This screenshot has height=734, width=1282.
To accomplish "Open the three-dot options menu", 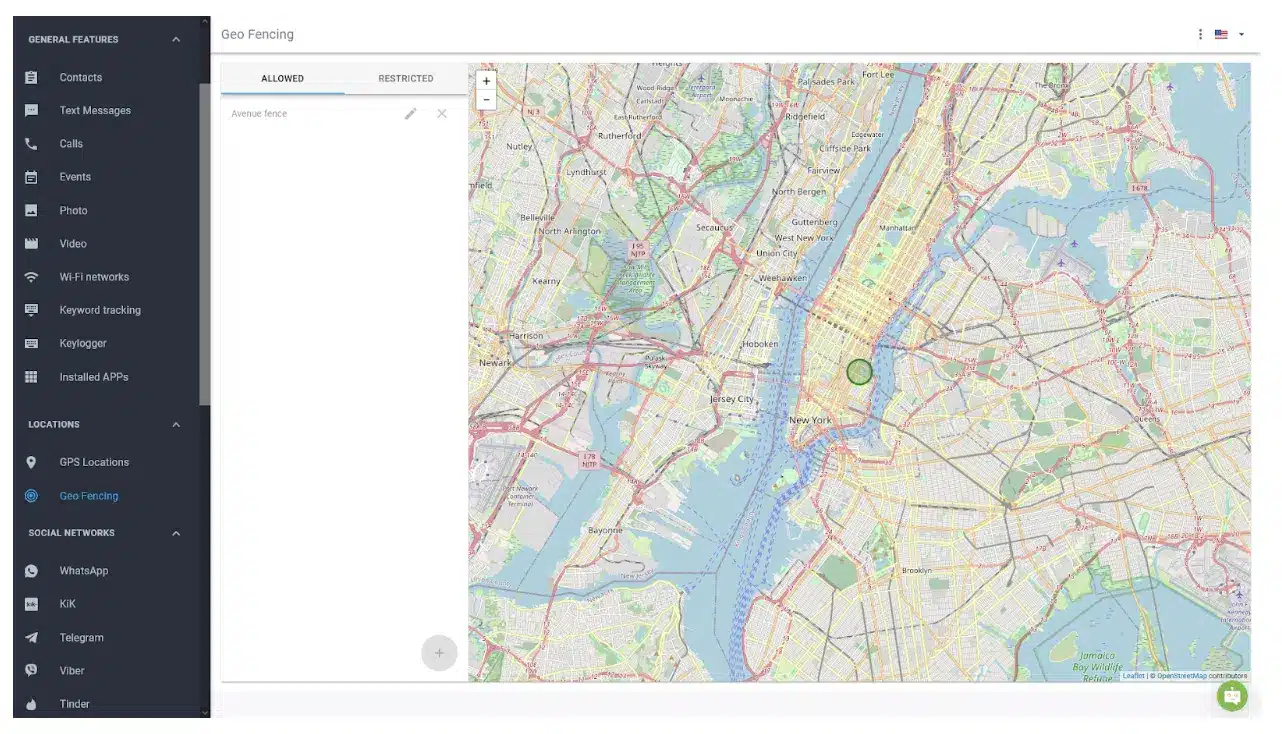I will coord(1200,34).
